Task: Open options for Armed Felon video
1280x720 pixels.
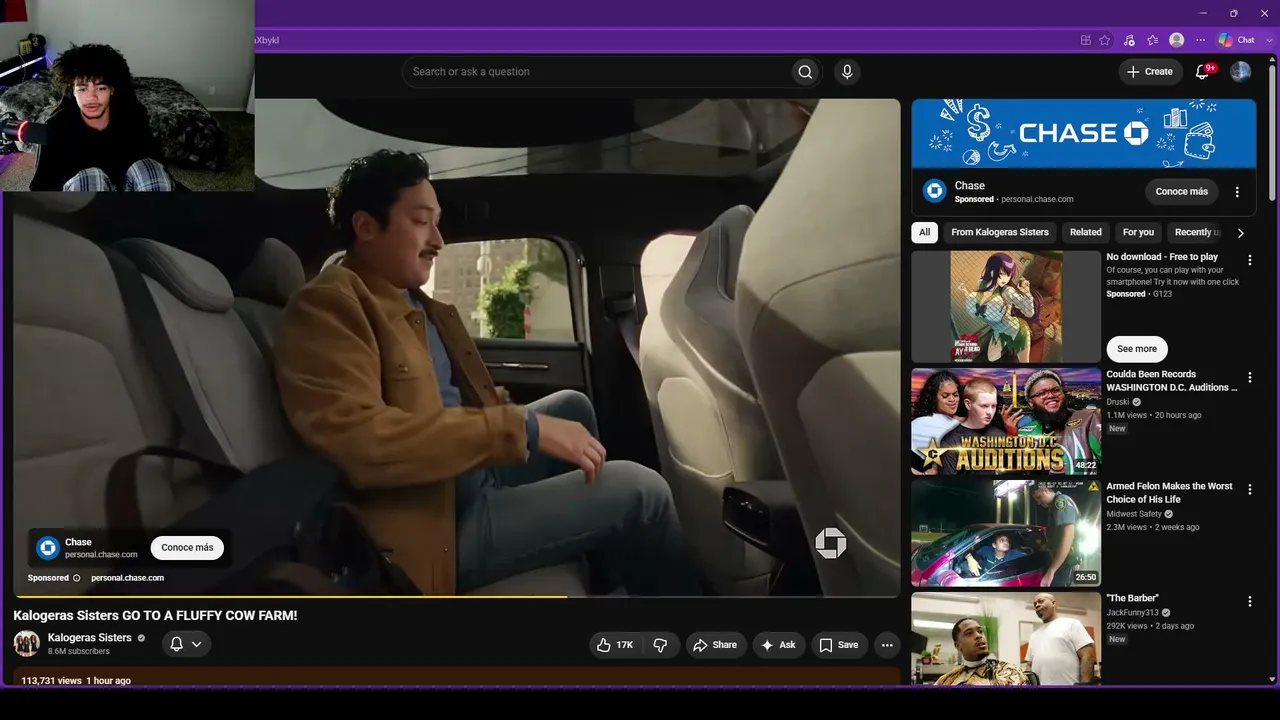Action: point(1249,489)
